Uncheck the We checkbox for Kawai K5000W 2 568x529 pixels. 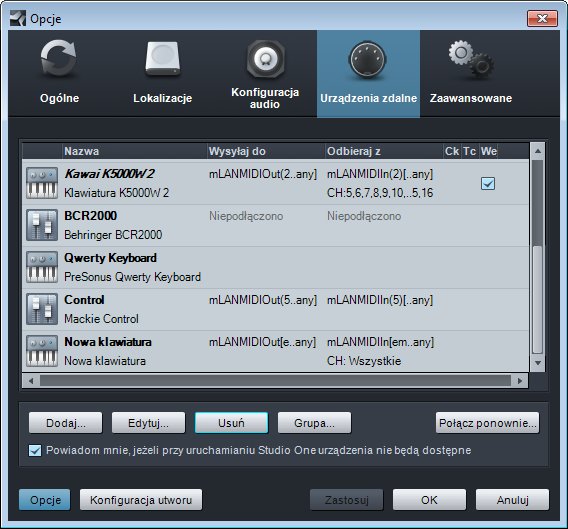488,183
